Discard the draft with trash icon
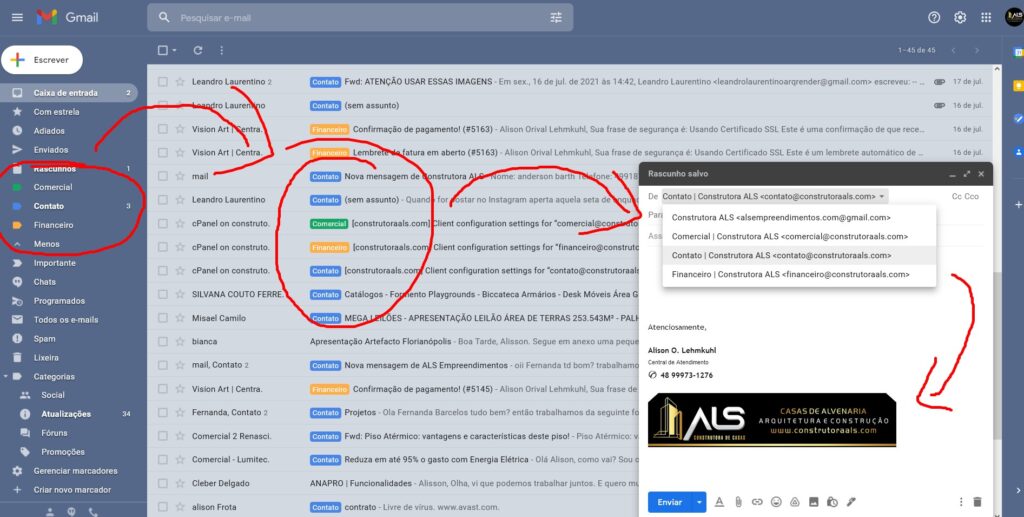This screenshot has height=517, width=1024. point(977,502)
